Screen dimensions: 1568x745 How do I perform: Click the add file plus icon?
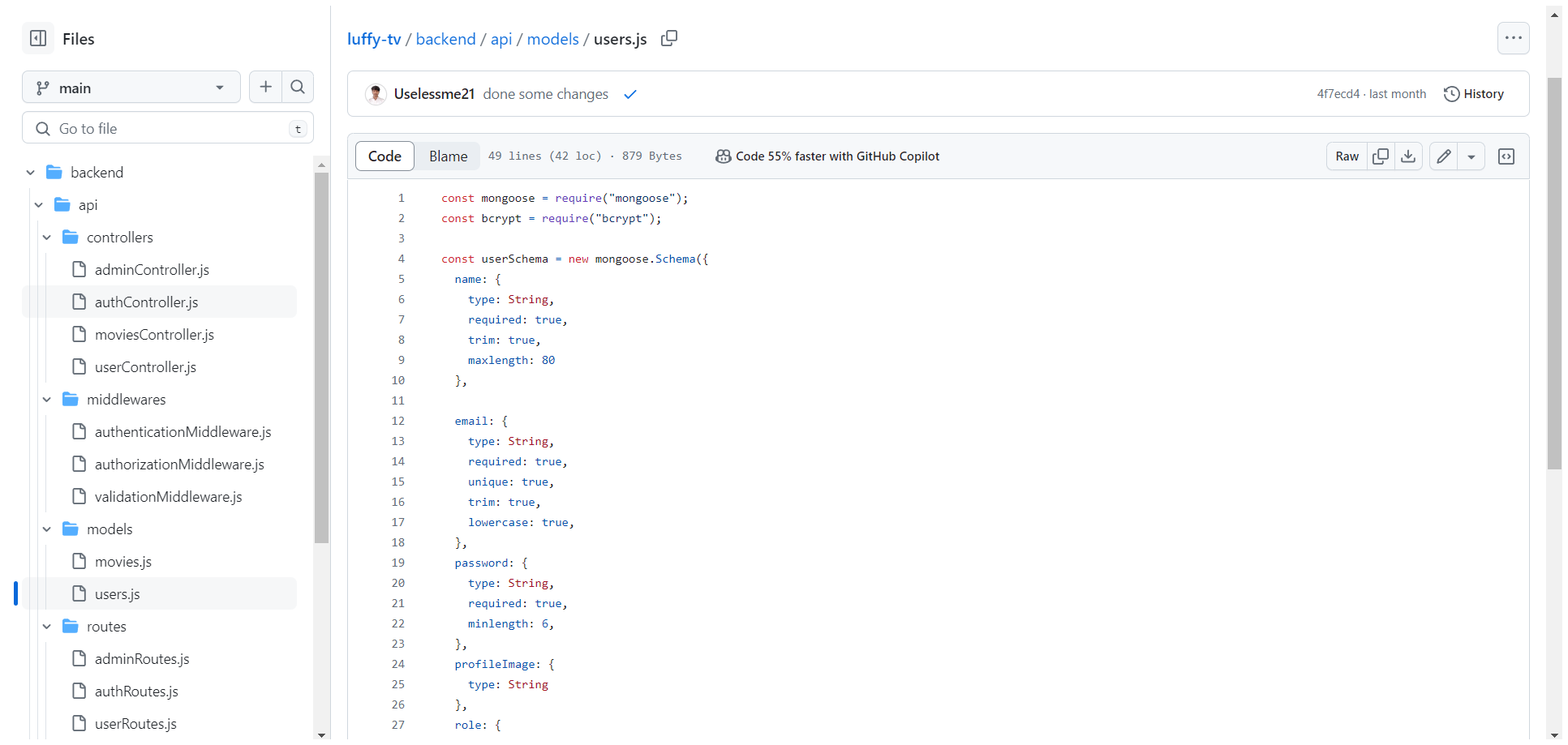(265, 87)
